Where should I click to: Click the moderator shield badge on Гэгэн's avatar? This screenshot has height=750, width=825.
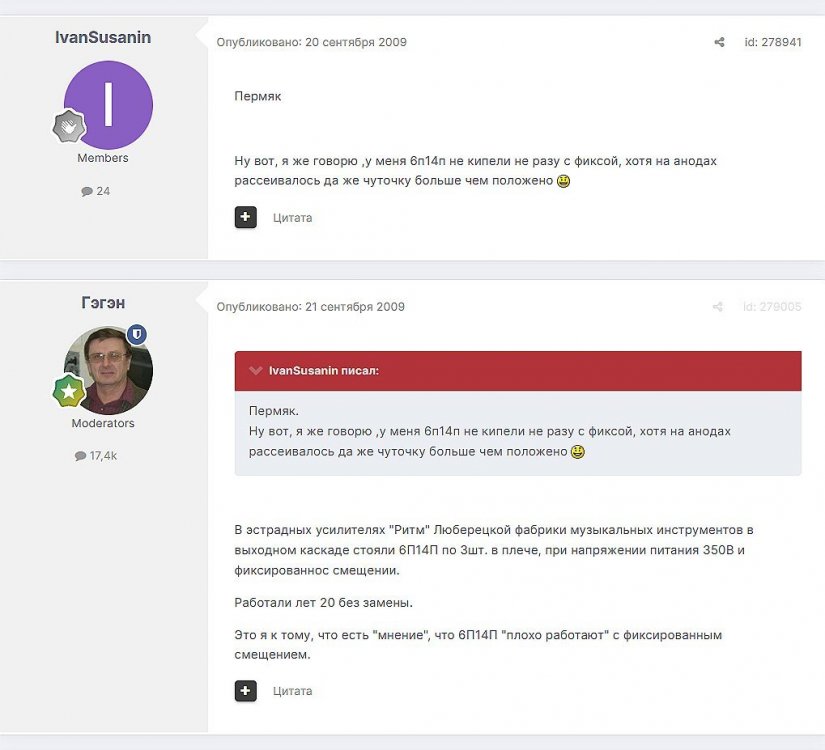coord(138,335)
